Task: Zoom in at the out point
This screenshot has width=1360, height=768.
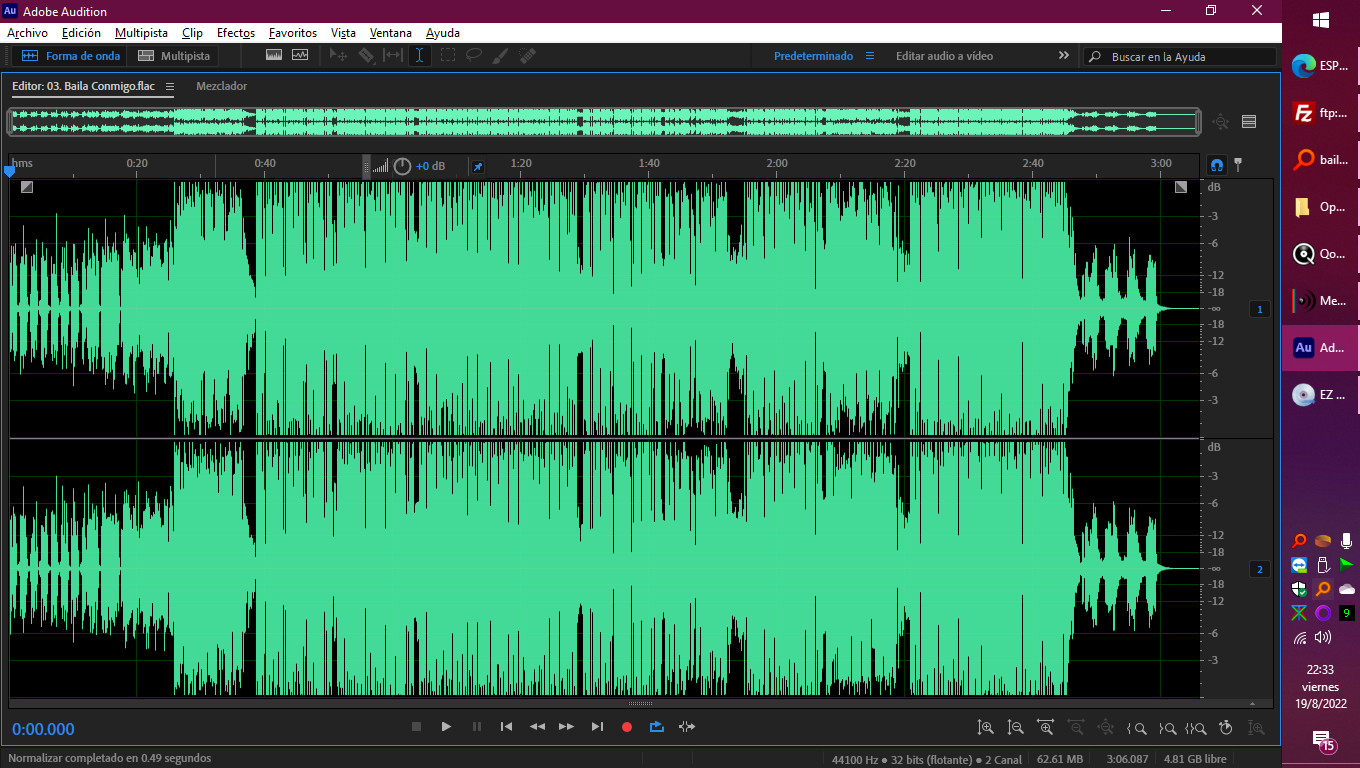Action: pyautogui.click(x=1167, y=727)
